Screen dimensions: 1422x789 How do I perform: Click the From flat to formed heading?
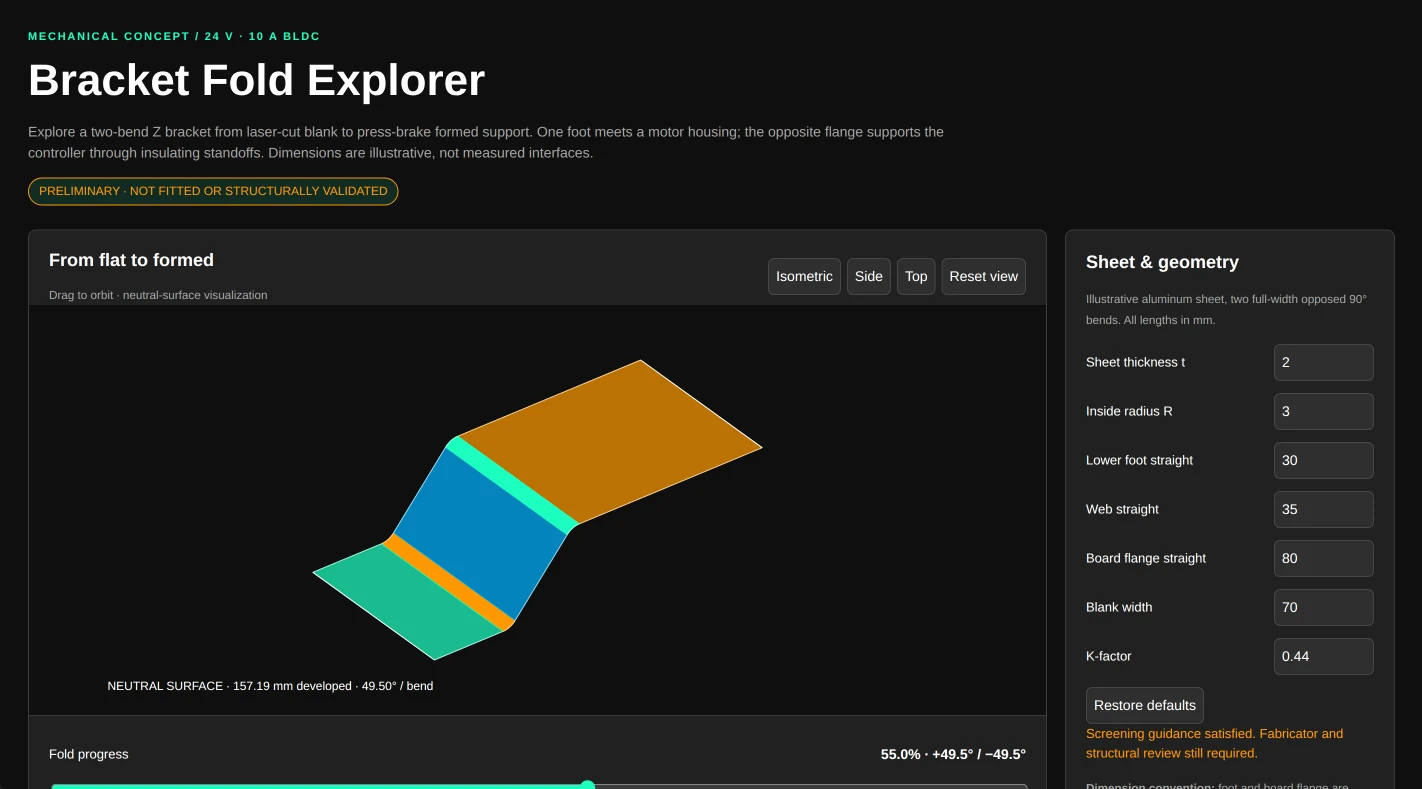click(x=131, y=260)
